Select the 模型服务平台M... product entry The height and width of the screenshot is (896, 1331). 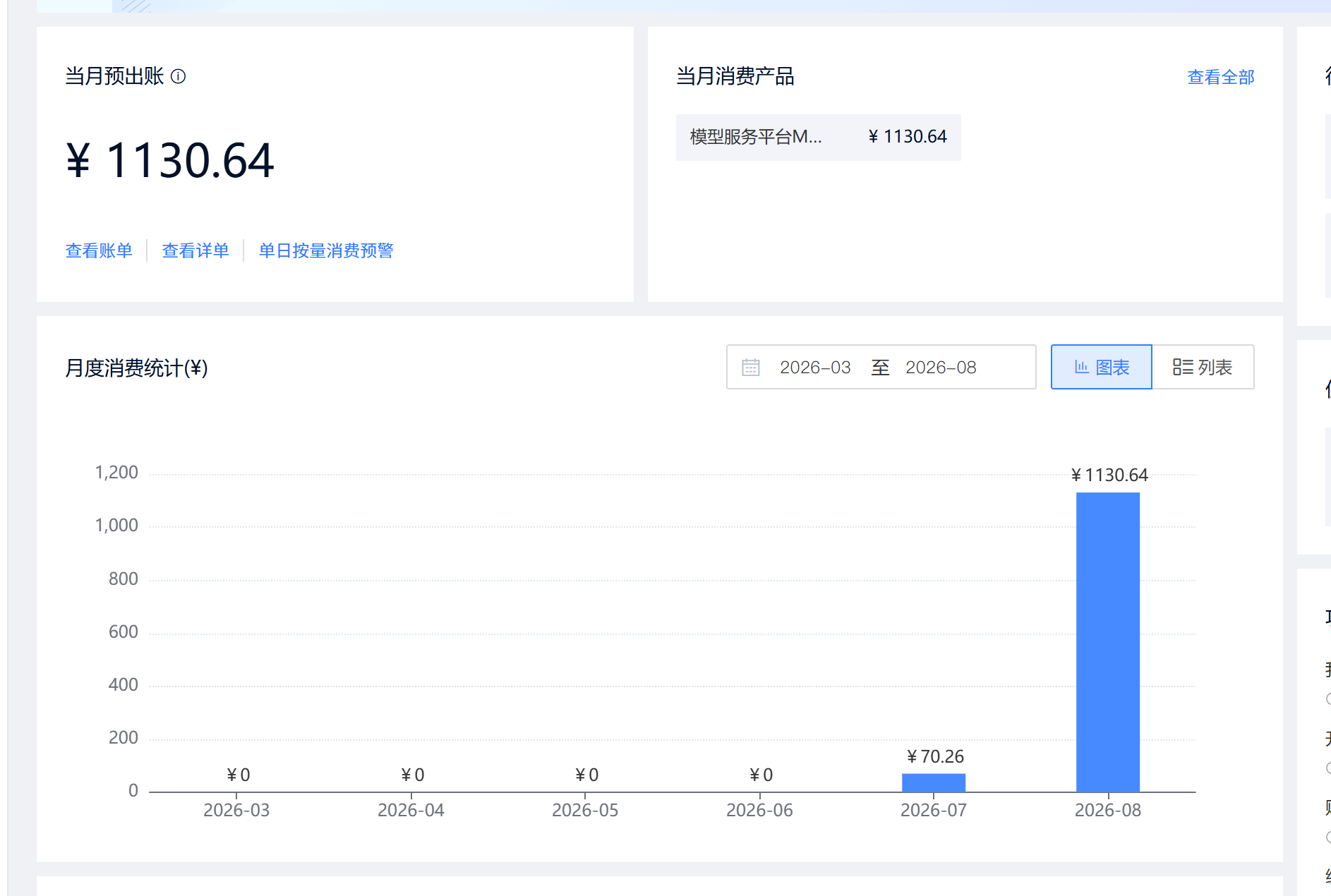[819, 137]
